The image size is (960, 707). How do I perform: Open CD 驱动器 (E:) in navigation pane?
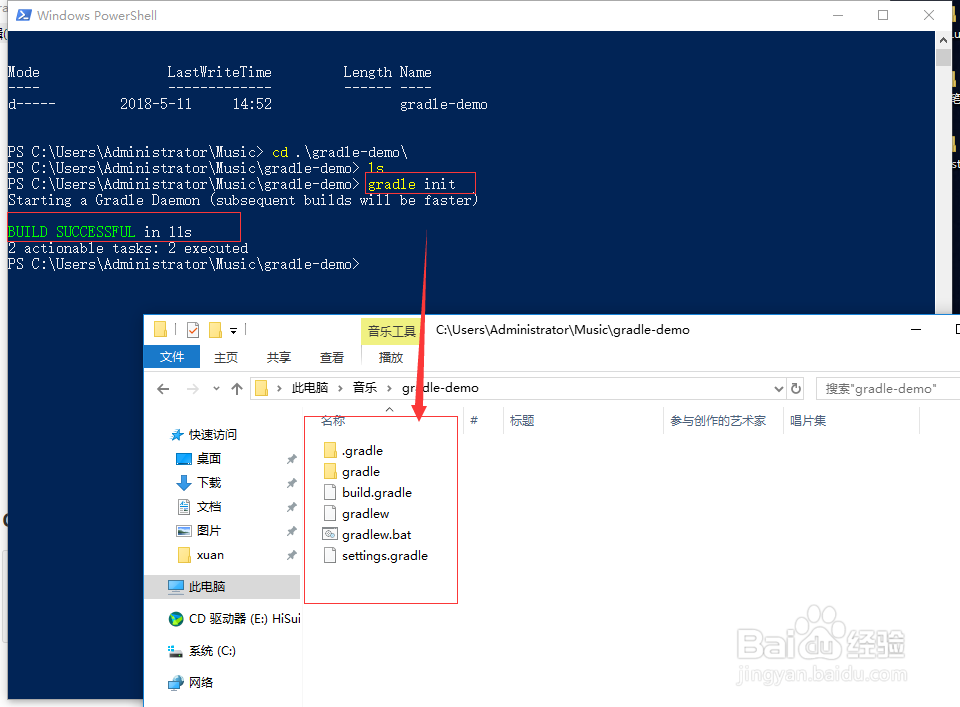click(234, 618)
